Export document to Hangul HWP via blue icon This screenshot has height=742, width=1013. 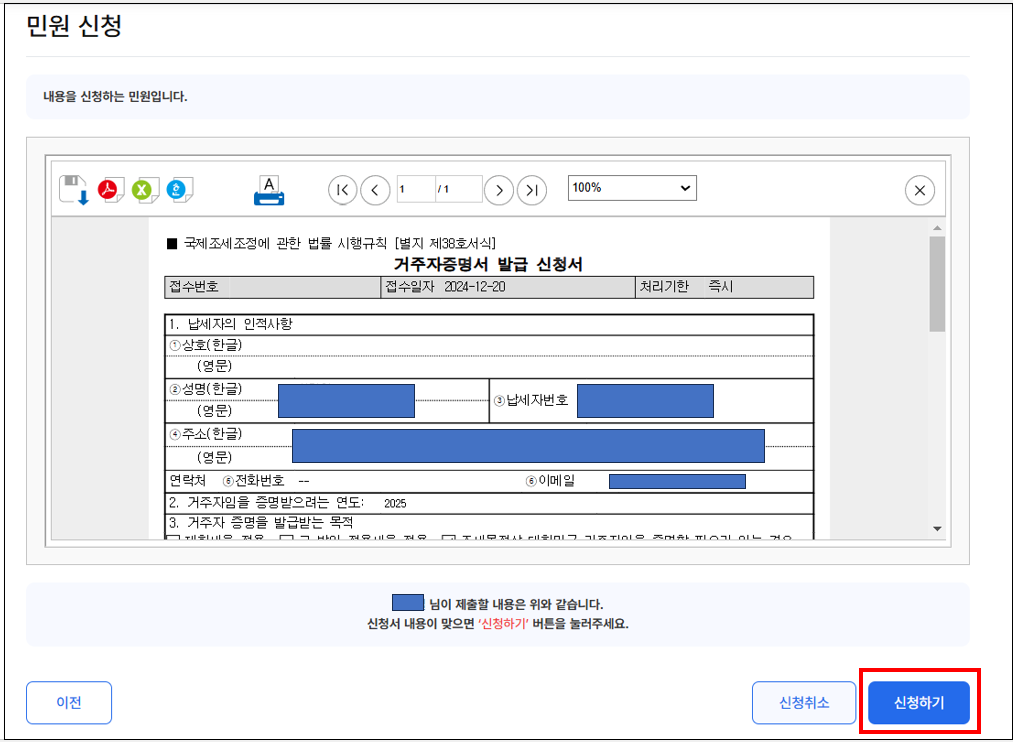coord(179,190)
